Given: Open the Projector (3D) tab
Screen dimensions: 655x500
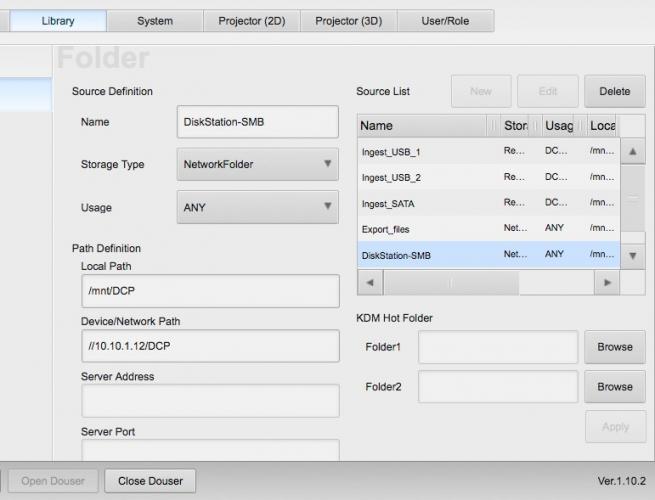Looking at the screenshot, I should point(349,21).
